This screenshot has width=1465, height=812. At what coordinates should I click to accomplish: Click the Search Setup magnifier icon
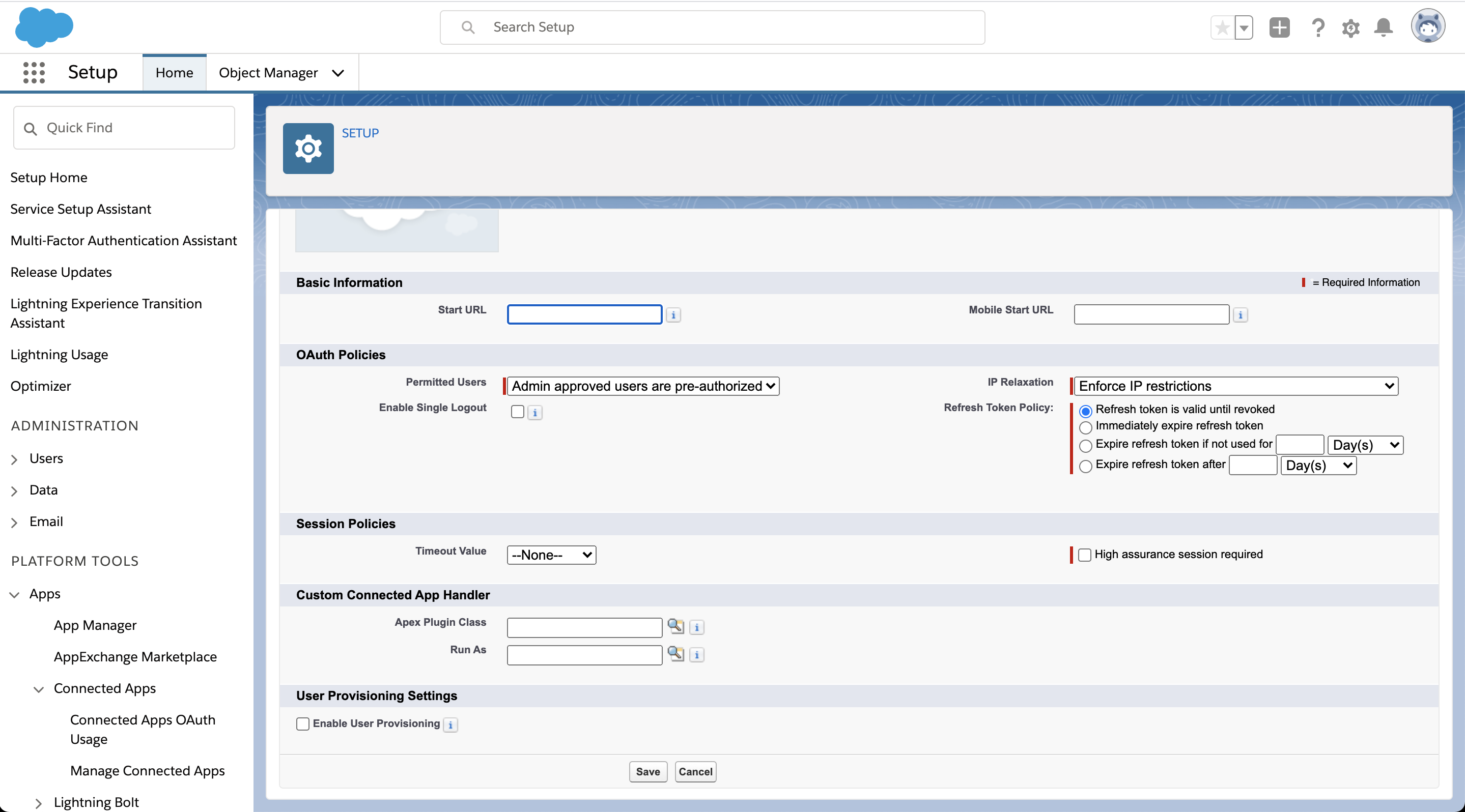point(468,27)
